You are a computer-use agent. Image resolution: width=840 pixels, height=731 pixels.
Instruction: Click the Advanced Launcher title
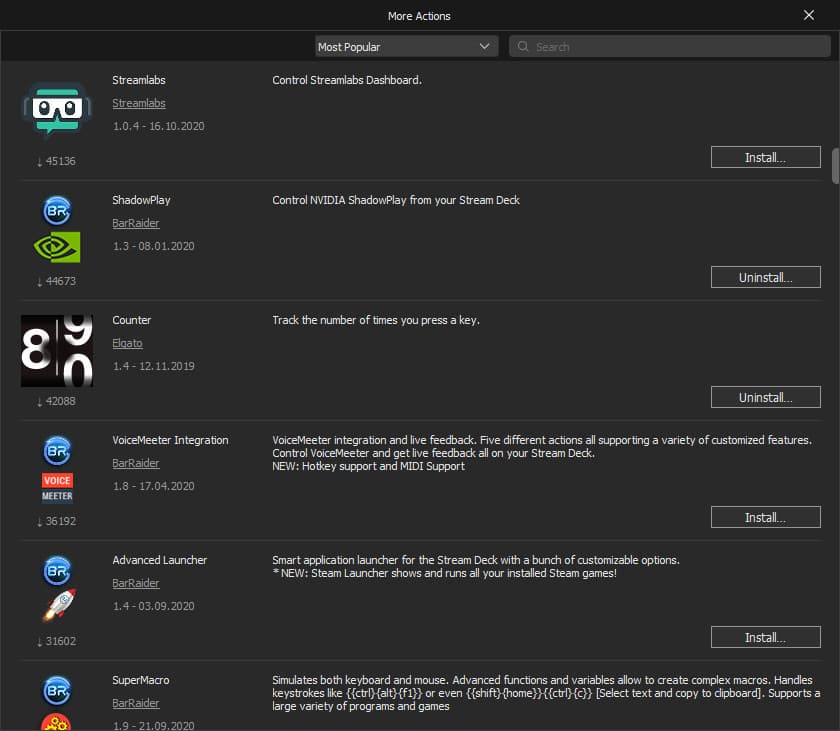[x=160, y=560]
